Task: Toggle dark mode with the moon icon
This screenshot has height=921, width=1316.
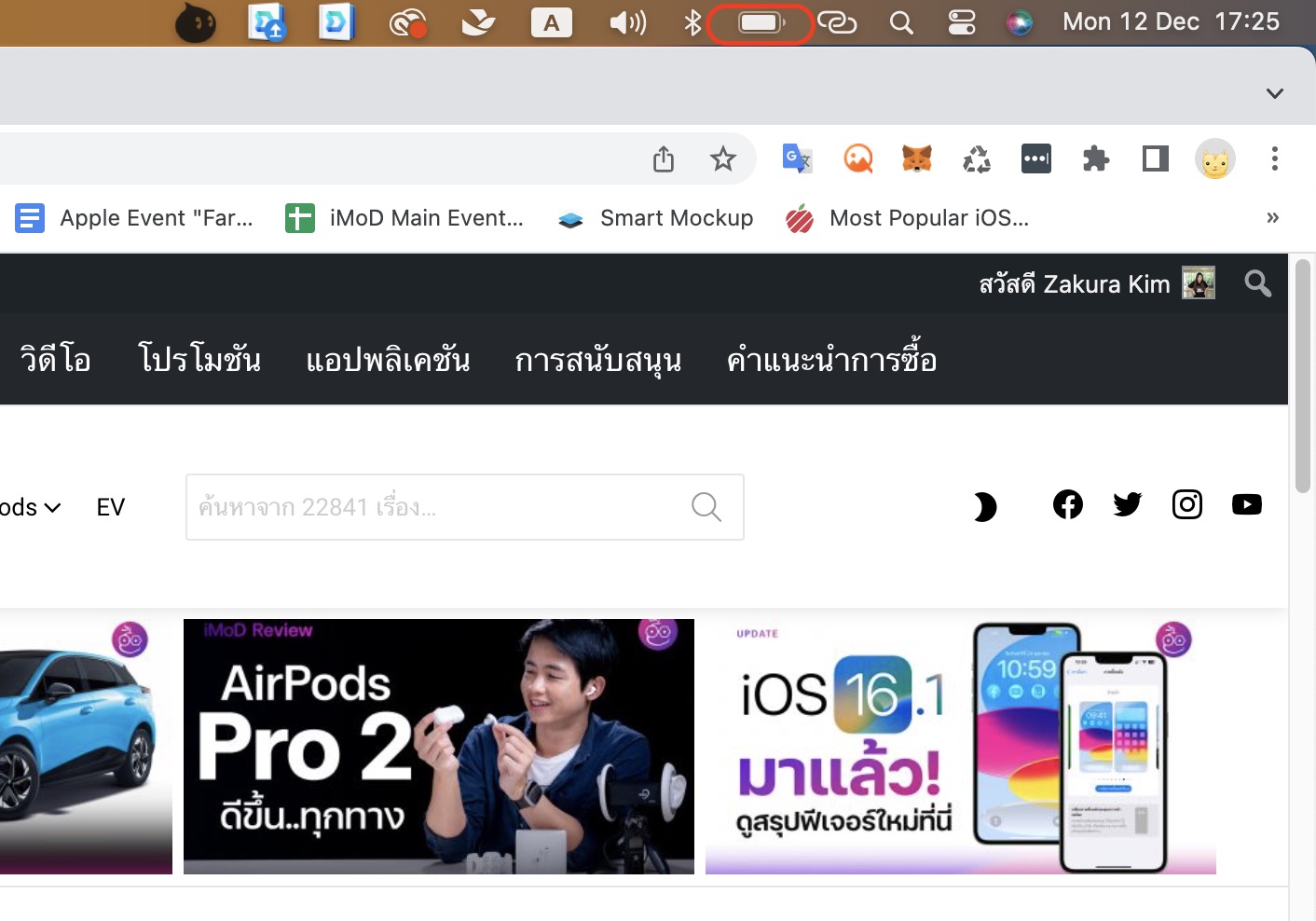Action: pyautogui.click(x=985, y=507)
